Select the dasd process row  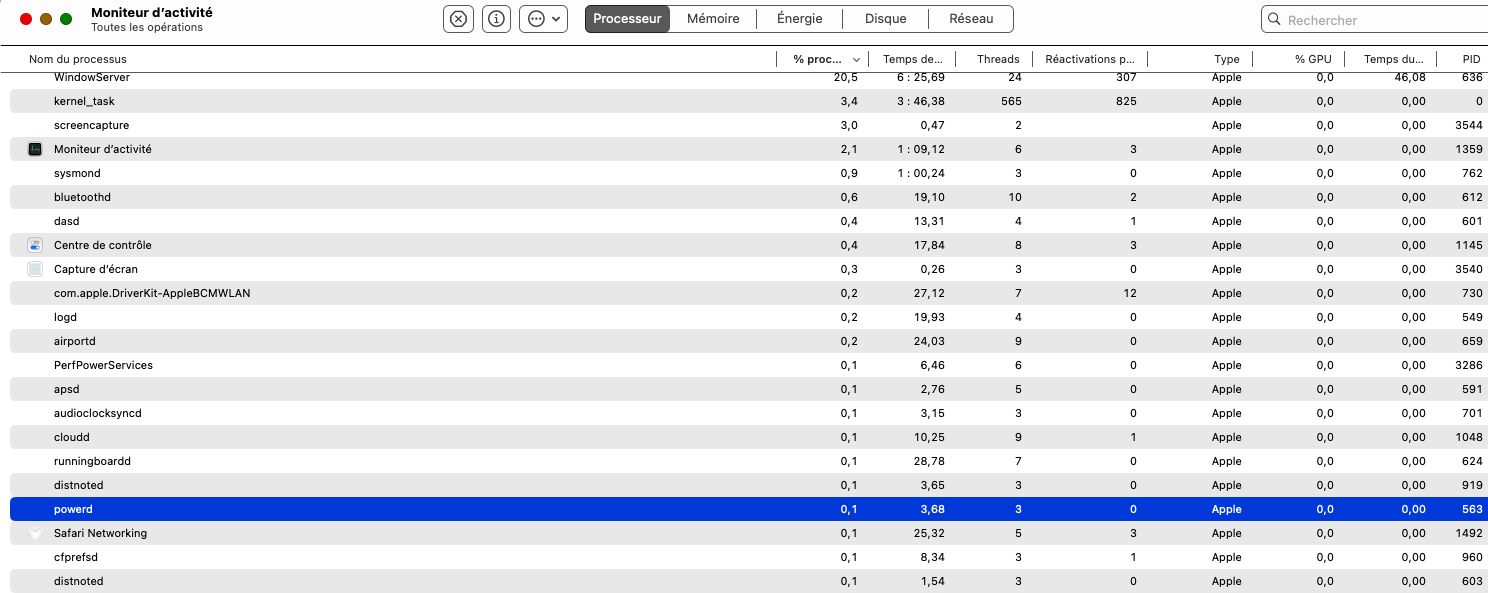[x=748, y=221]
